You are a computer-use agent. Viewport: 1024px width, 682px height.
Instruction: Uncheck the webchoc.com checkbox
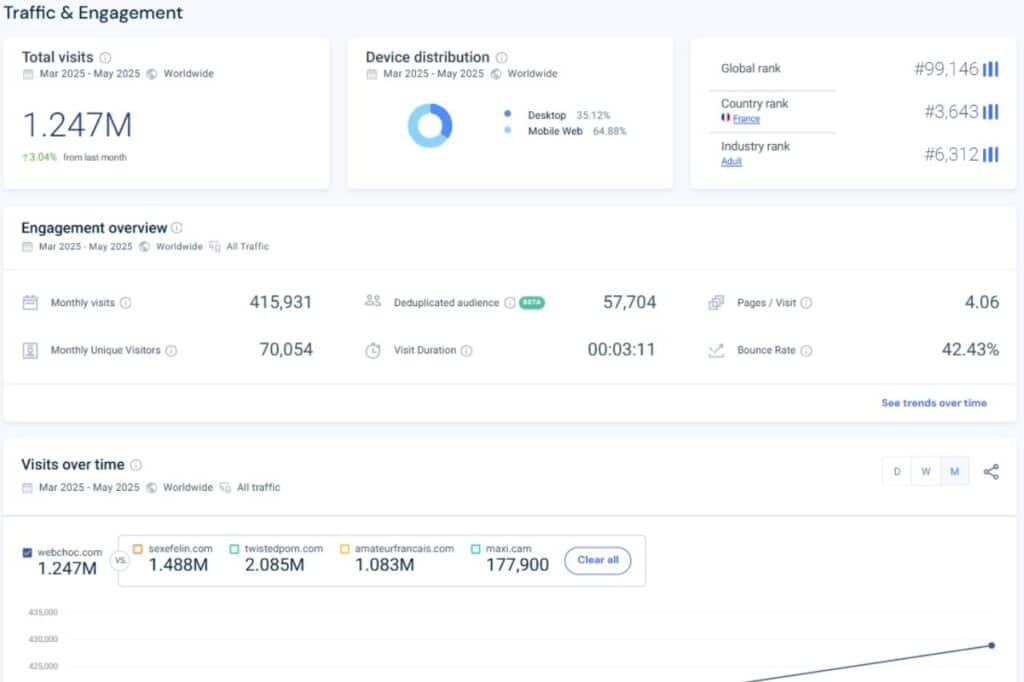pos(27,553)
